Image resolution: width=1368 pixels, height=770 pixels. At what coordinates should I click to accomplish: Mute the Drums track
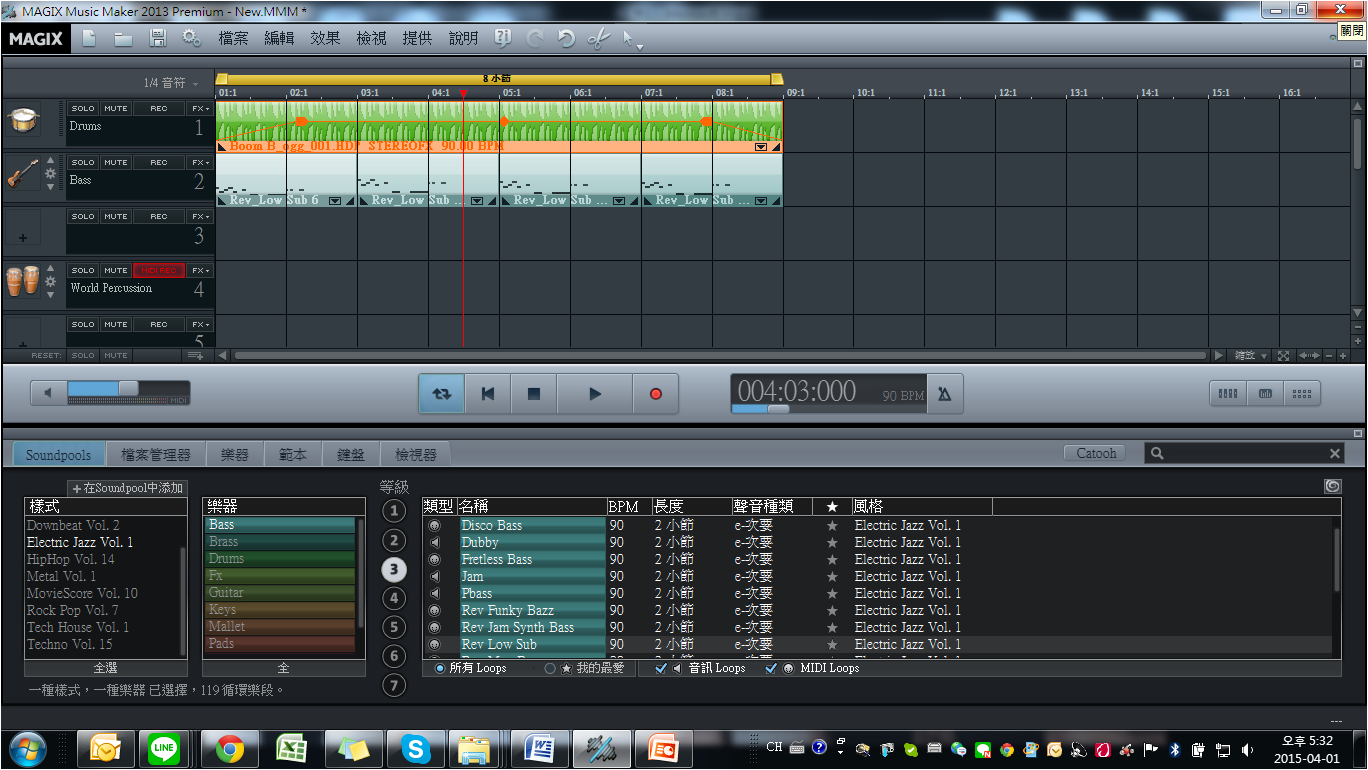(116, 108)
